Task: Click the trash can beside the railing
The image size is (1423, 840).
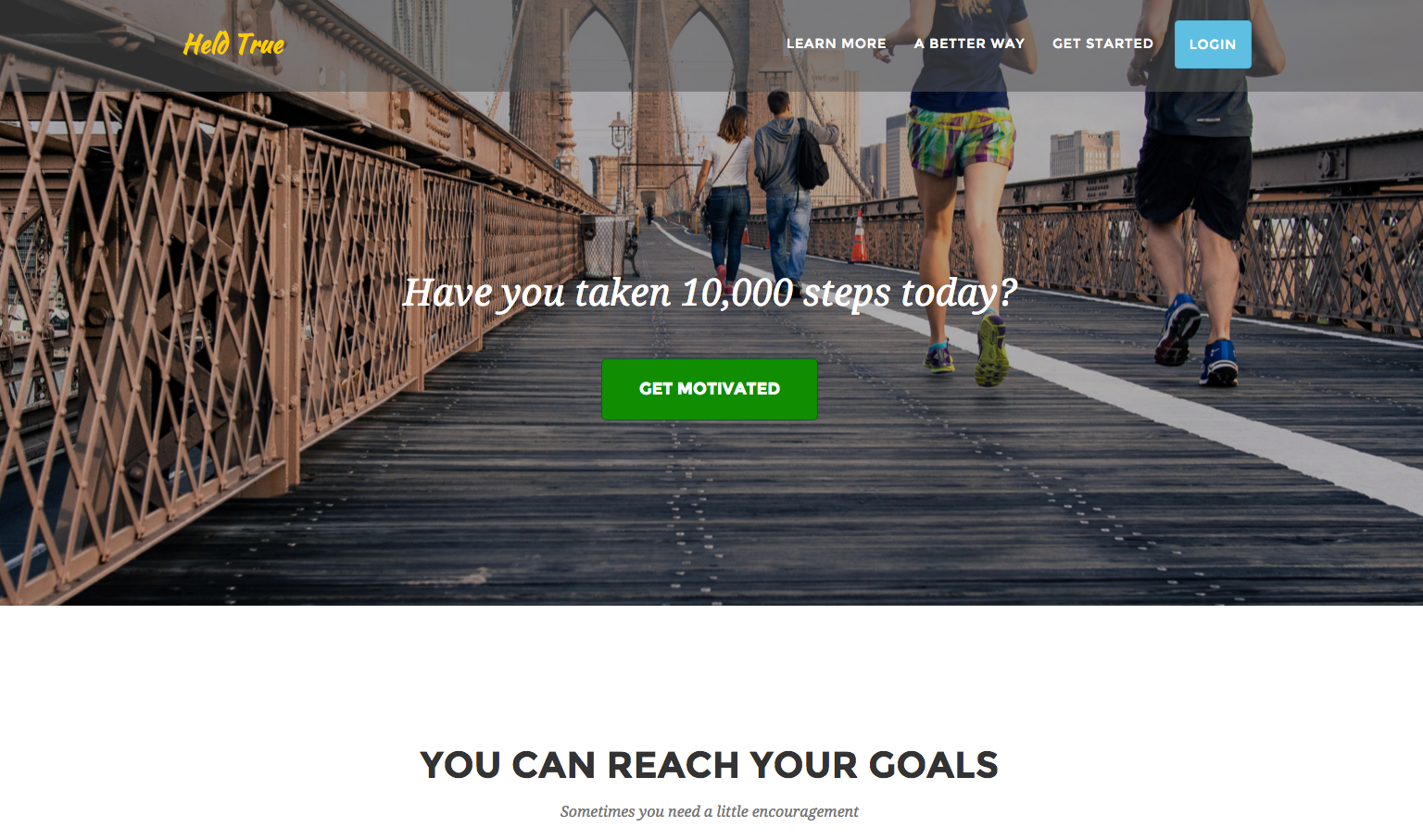Action: [604, 245]
